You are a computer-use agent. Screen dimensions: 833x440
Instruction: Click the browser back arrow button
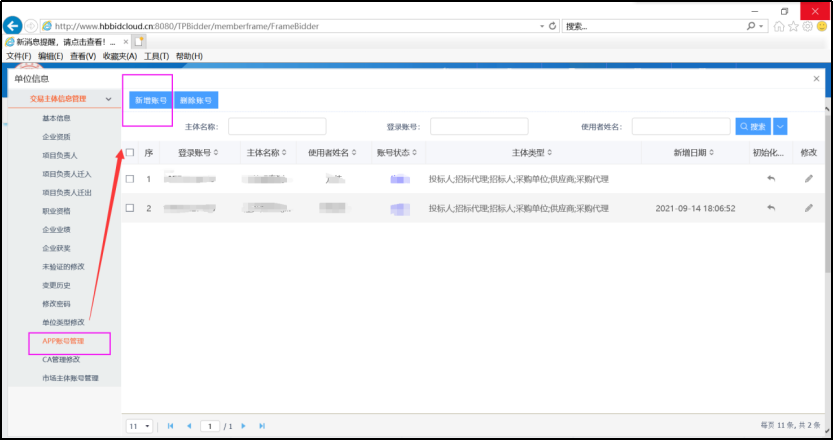pos(14,25)
